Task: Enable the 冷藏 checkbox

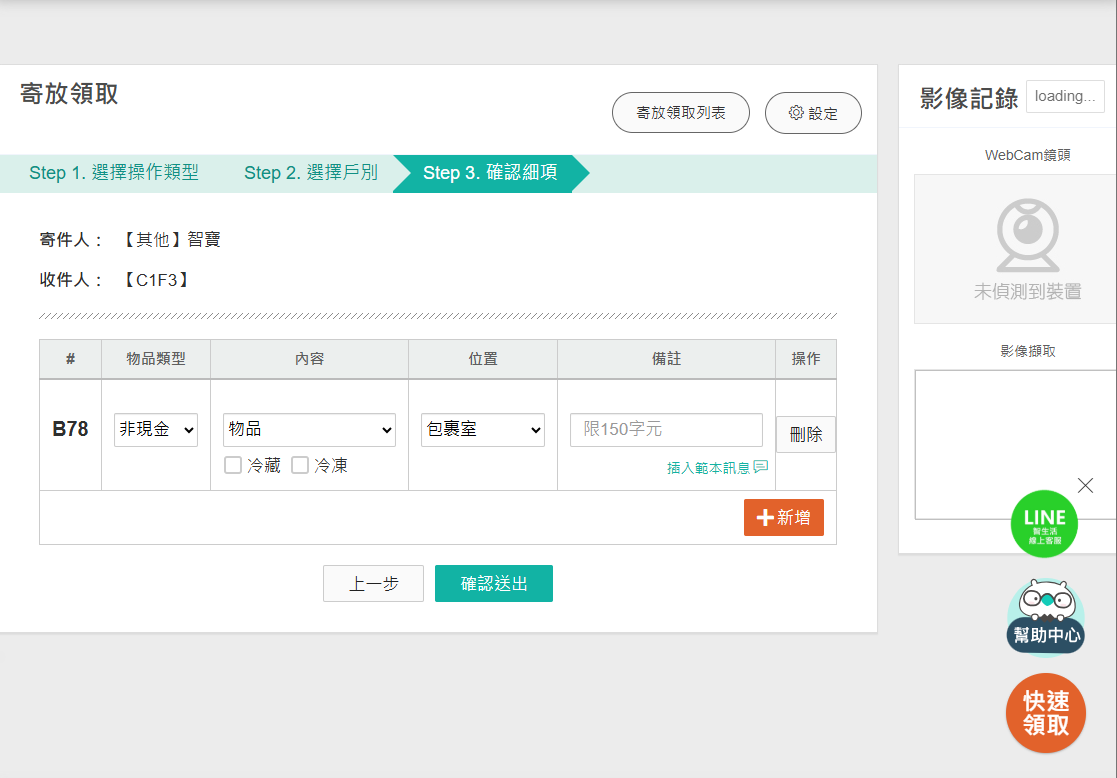Action: point(233,465)
